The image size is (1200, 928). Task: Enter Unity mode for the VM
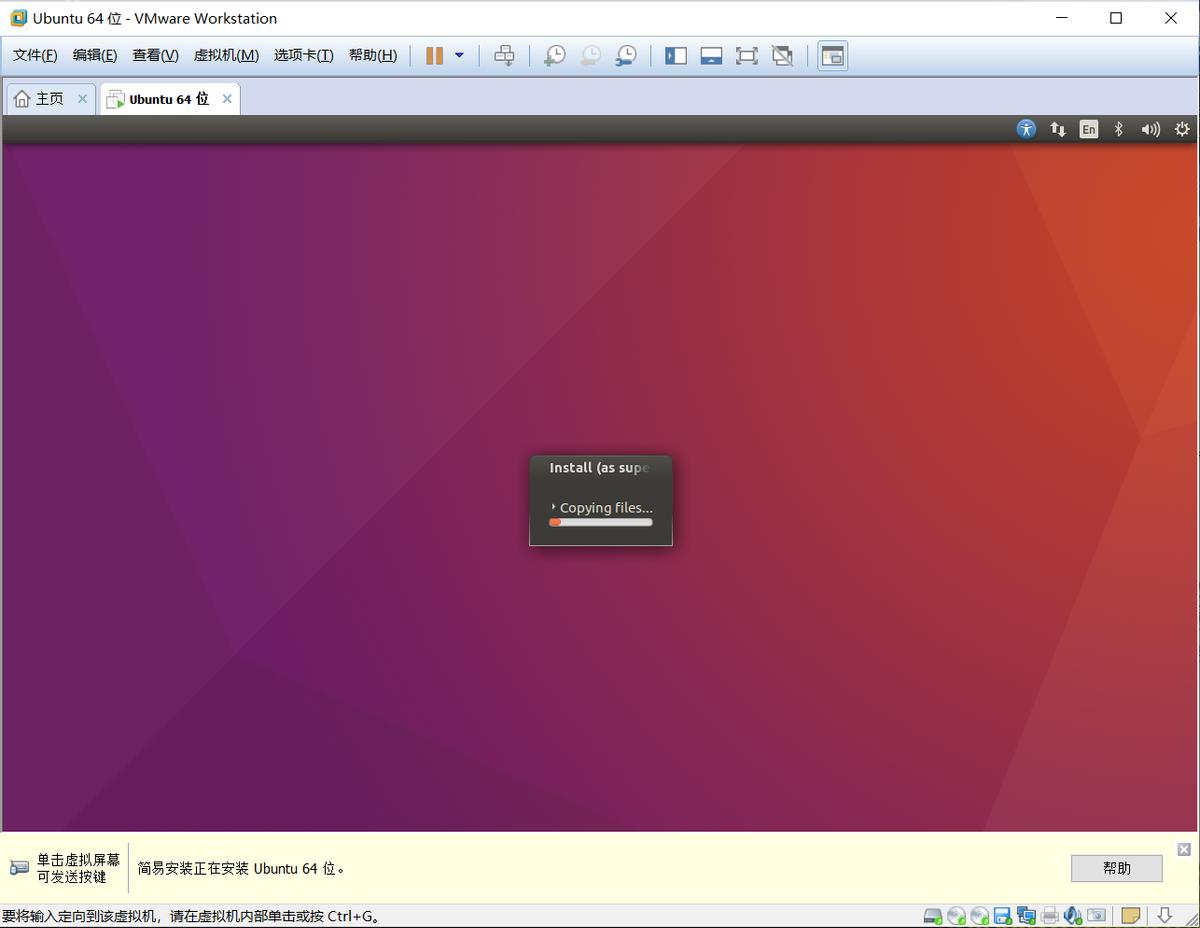coord(782,55)
